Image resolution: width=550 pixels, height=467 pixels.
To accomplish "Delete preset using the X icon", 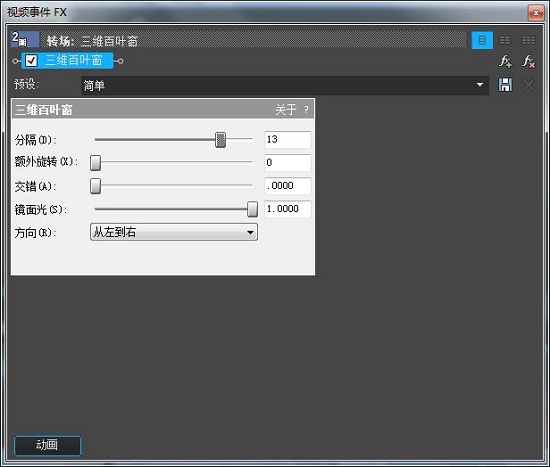I will [x=529, y=85].
